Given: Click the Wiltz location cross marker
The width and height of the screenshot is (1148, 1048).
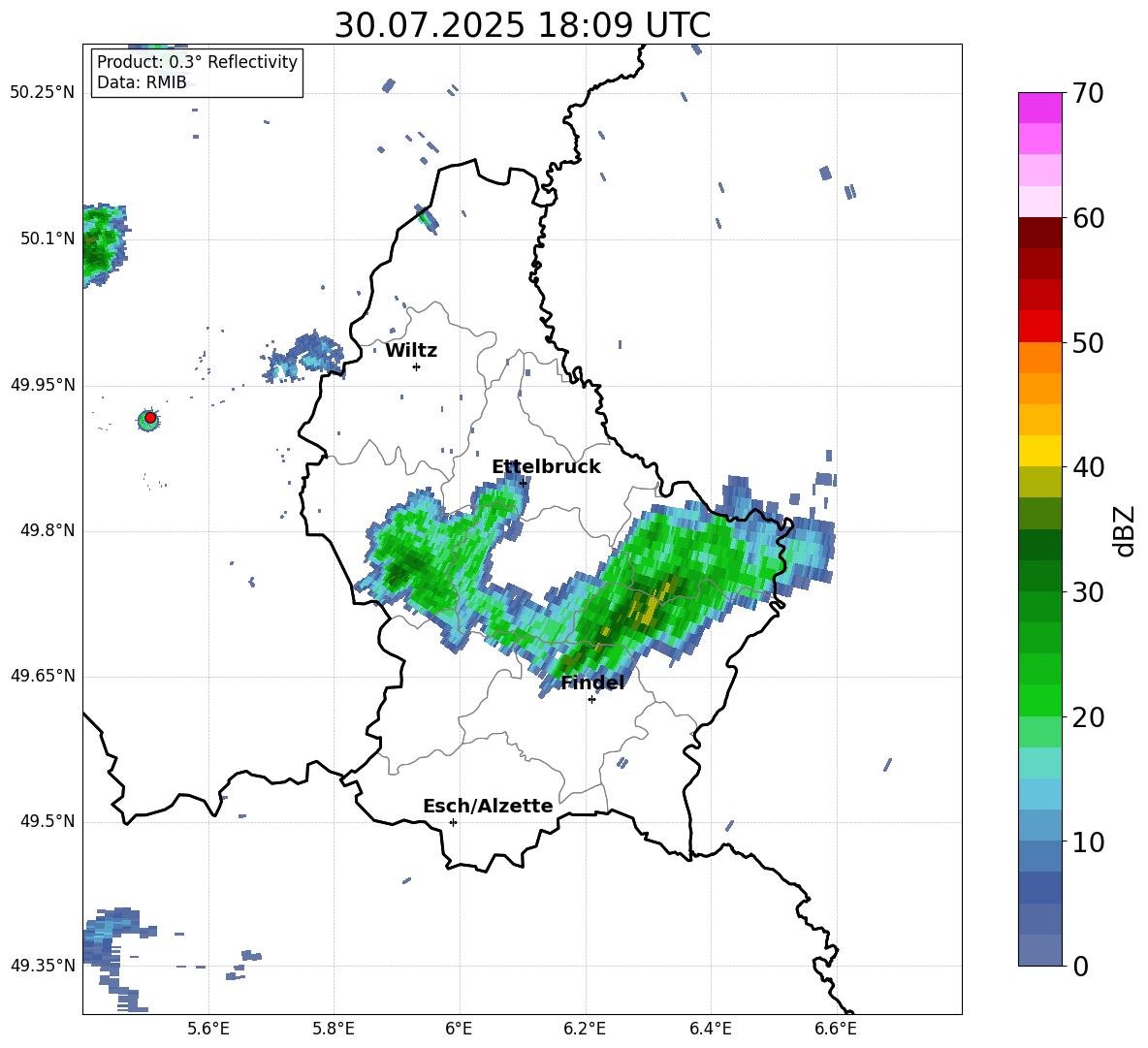Looking at the screenshot, I should click(x=416, y=366).
